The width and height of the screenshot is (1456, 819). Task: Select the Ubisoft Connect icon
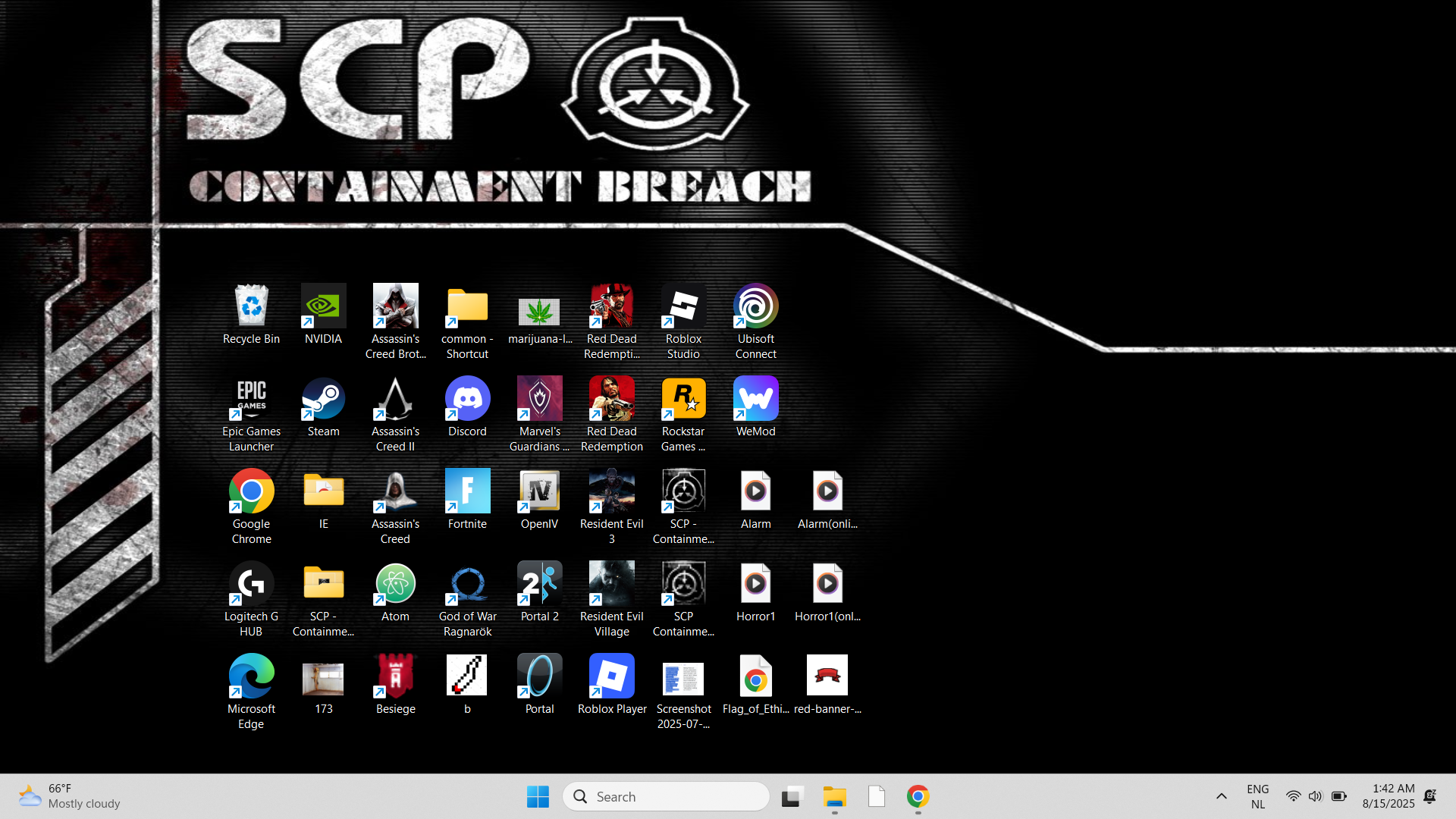point(755,322)
